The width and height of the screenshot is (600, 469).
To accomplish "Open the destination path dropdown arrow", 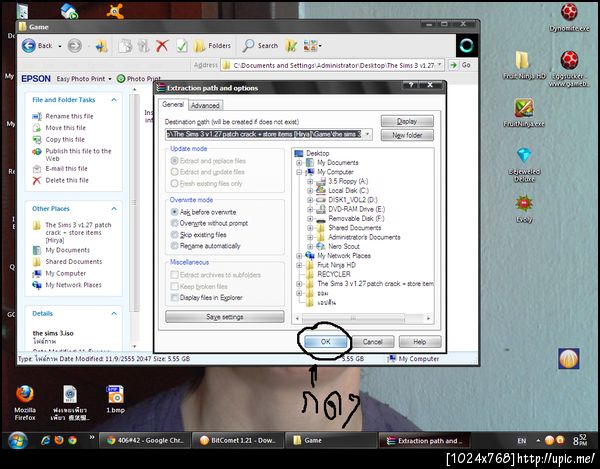I will (367, 134).
